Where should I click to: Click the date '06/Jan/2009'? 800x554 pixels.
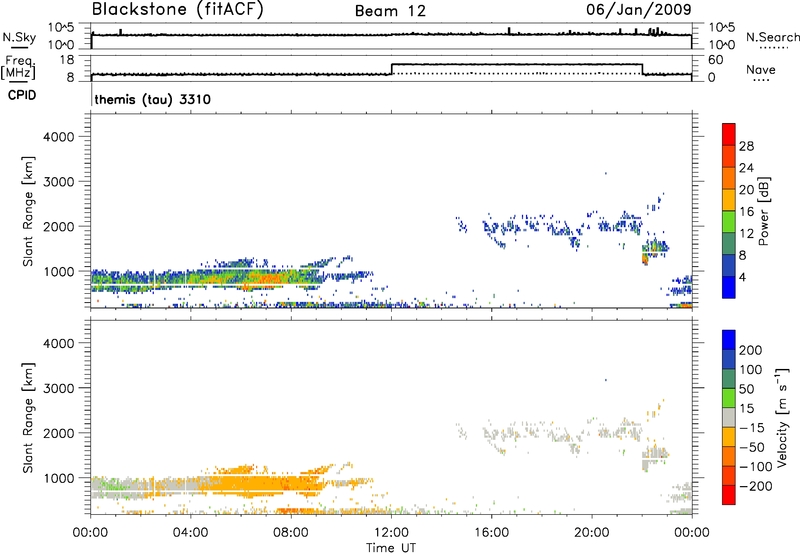coord(639,9)
